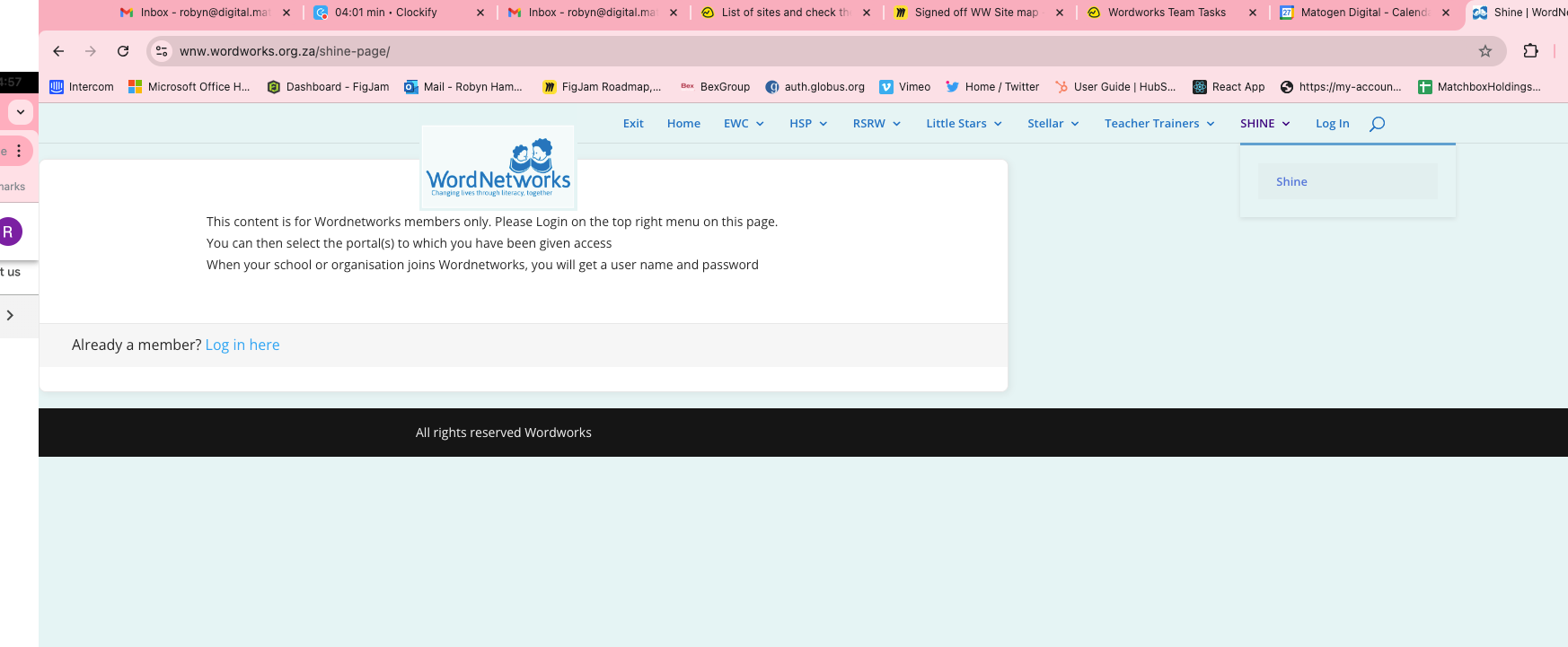Open the browser extensions puzzle icon

(x=1531, y=51)
